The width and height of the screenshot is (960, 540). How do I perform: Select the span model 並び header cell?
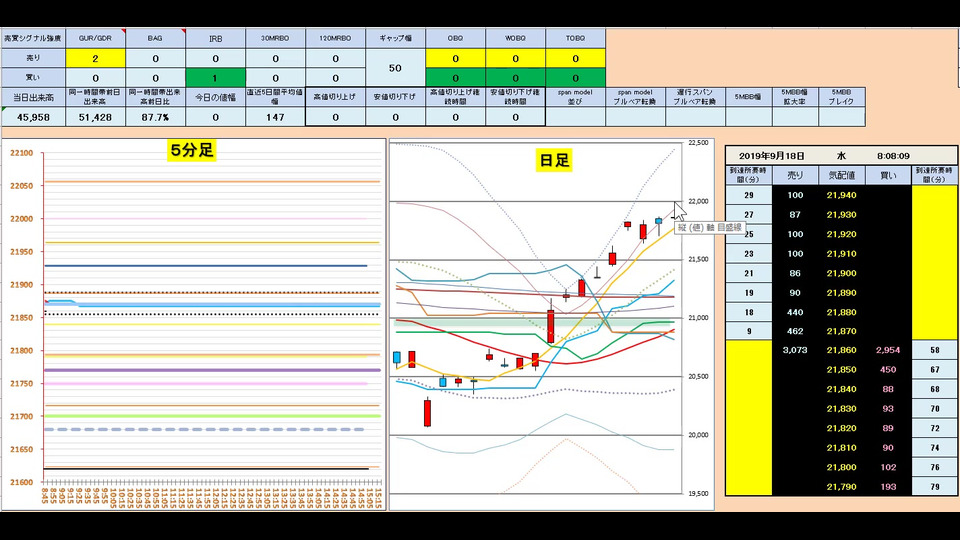coord(575,97)
